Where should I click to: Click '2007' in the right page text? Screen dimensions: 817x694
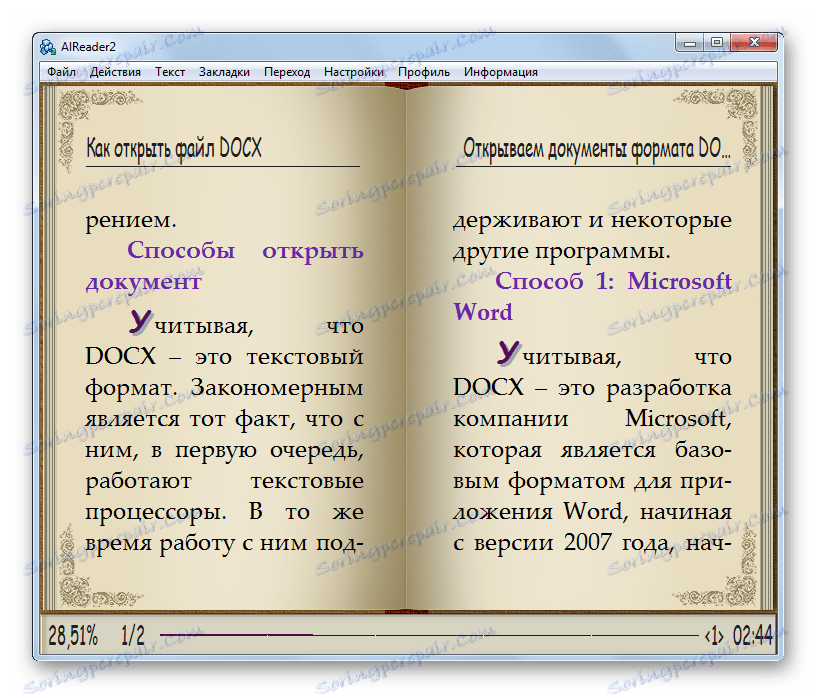point(587,542)
